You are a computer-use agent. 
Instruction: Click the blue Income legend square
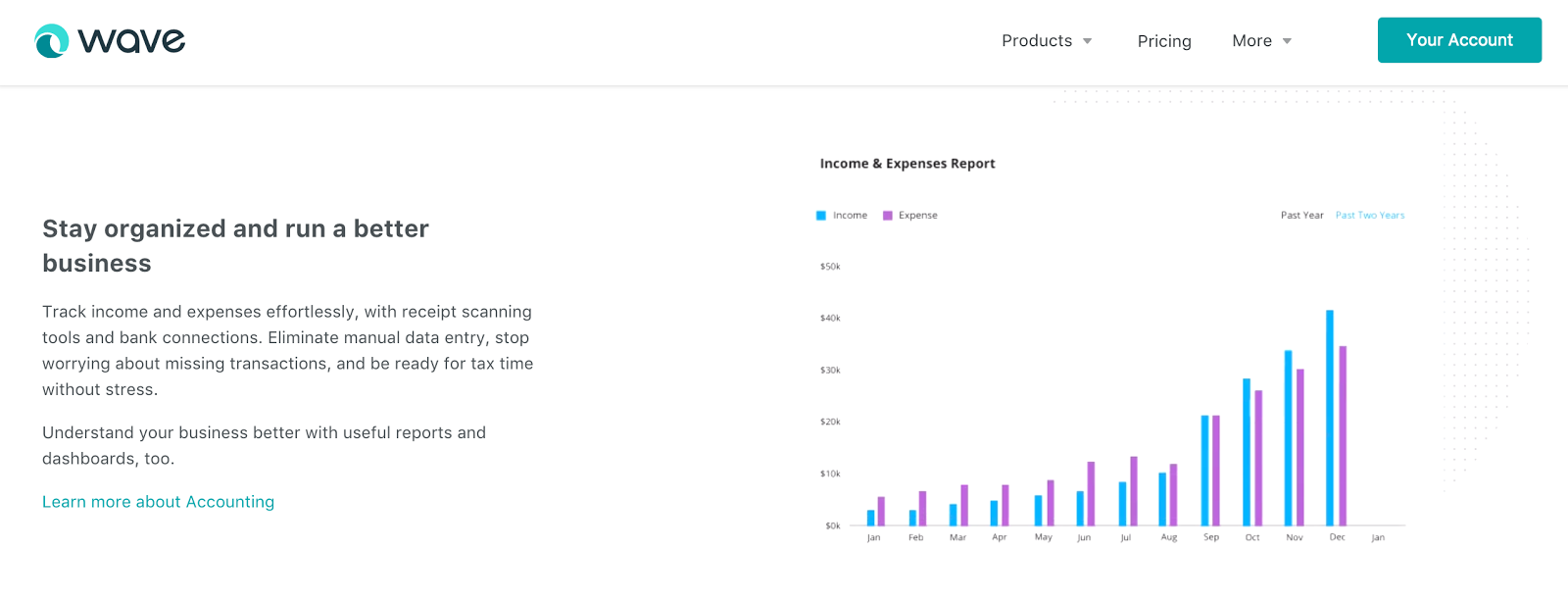pos(821,216)
